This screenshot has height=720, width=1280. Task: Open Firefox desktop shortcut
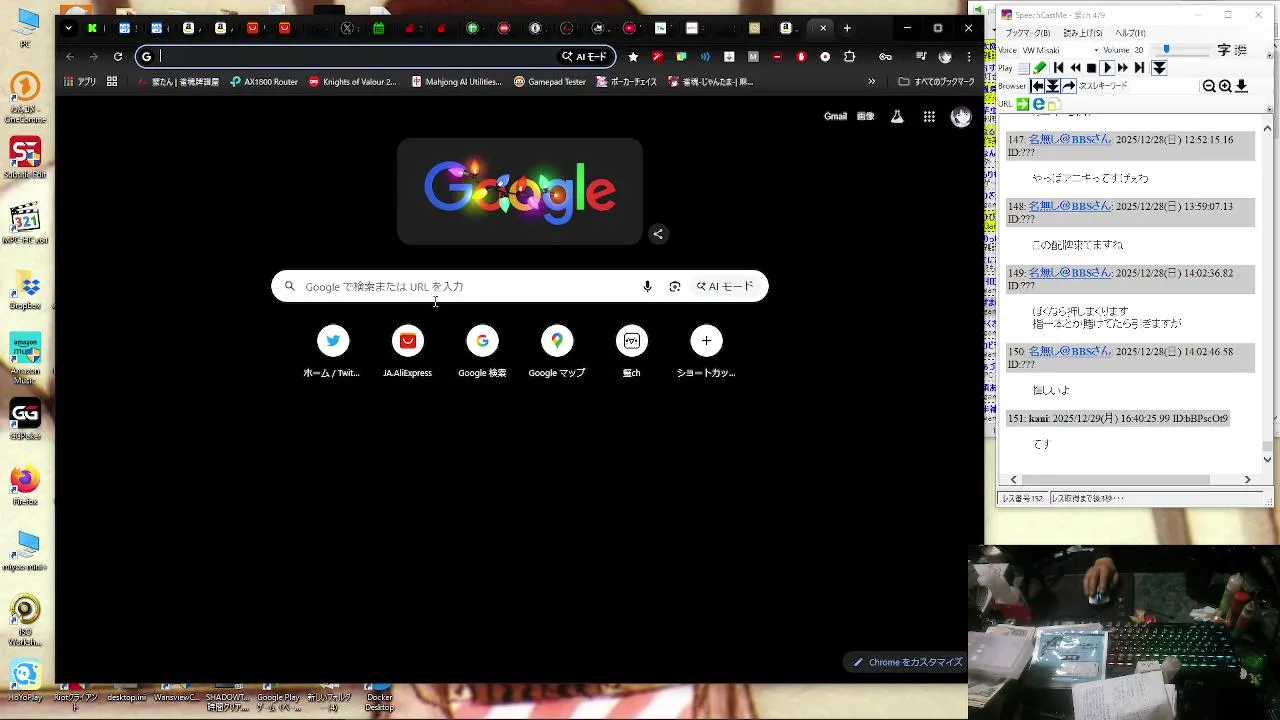point(25,485)
